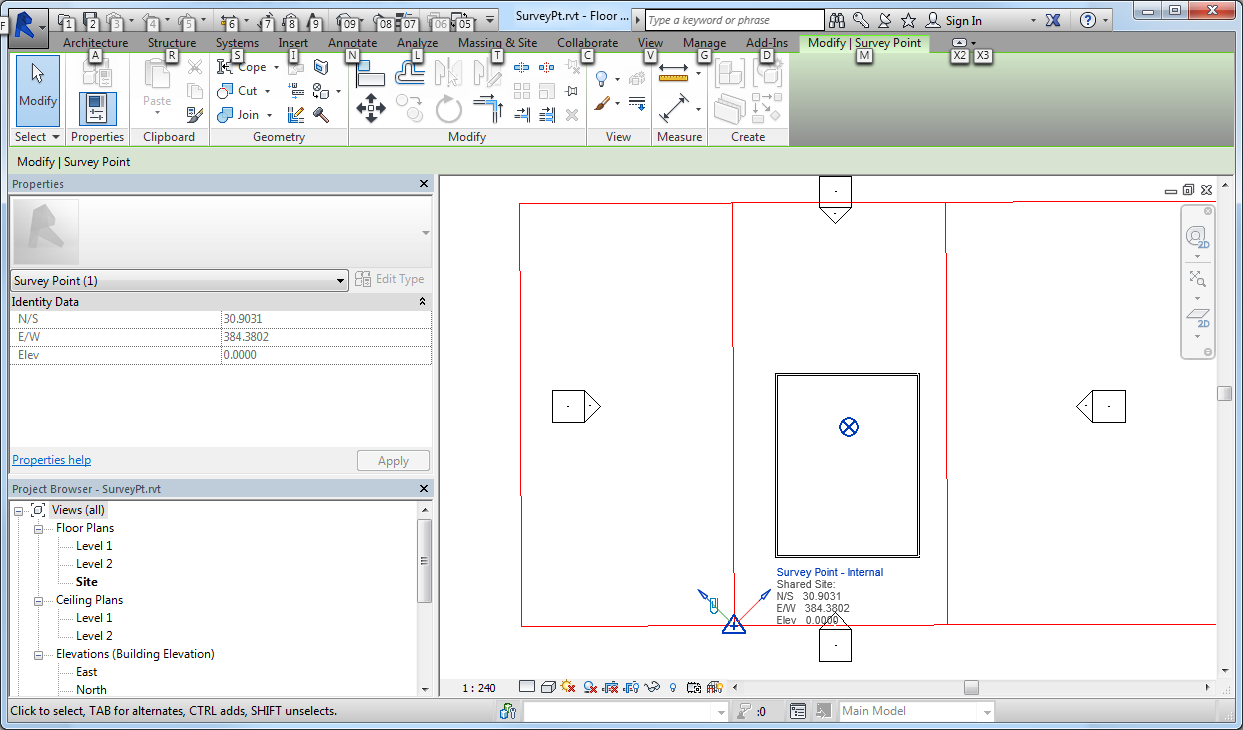
Task: Open the Collaborate tab
Action: click(588, 43)
